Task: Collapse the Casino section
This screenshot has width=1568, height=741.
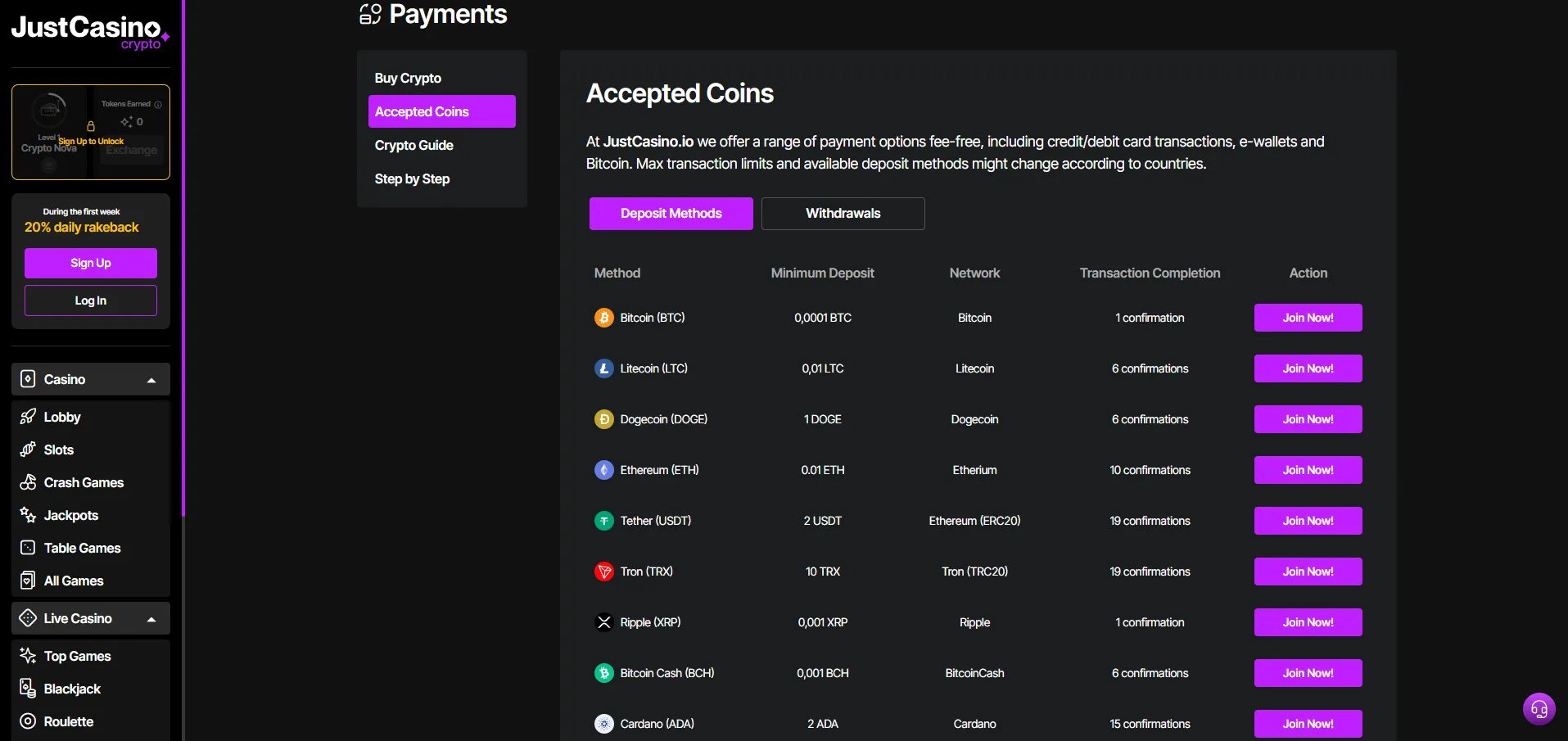Action: coord(151,379)
